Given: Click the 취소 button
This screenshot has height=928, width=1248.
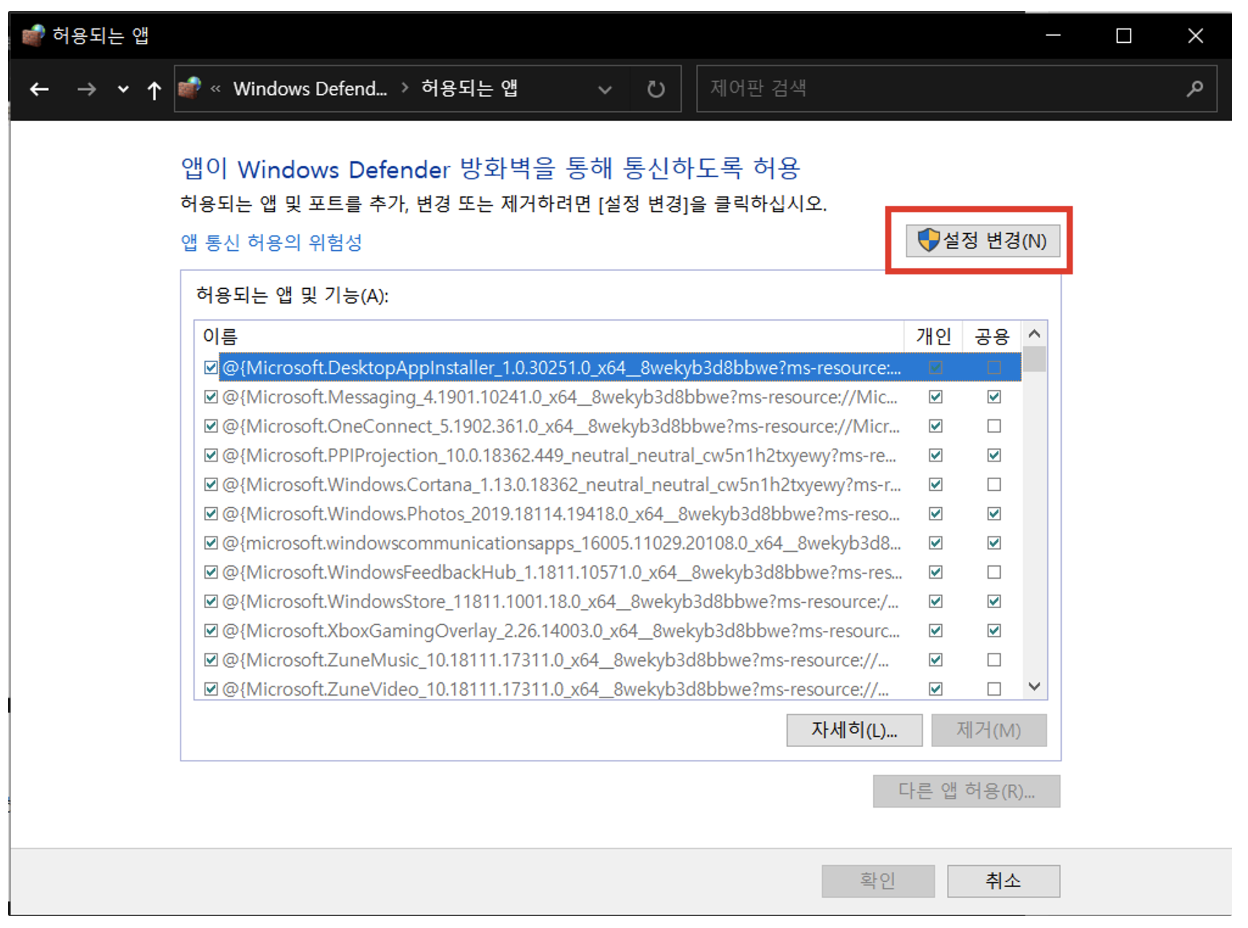Looking at the screenshot, I should tap(1003, 881).
